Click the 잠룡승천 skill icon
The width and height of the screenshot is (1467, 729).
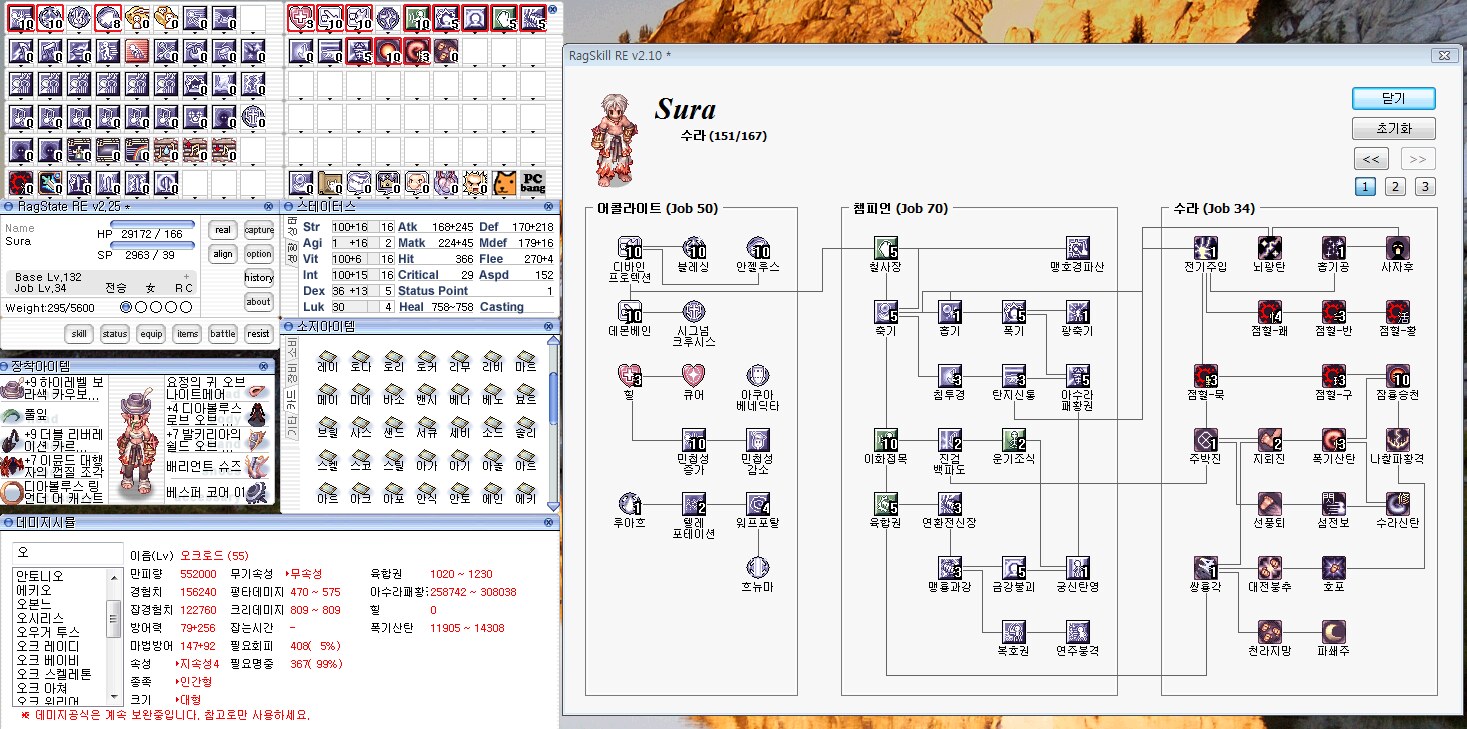(x=1397, y=376)
